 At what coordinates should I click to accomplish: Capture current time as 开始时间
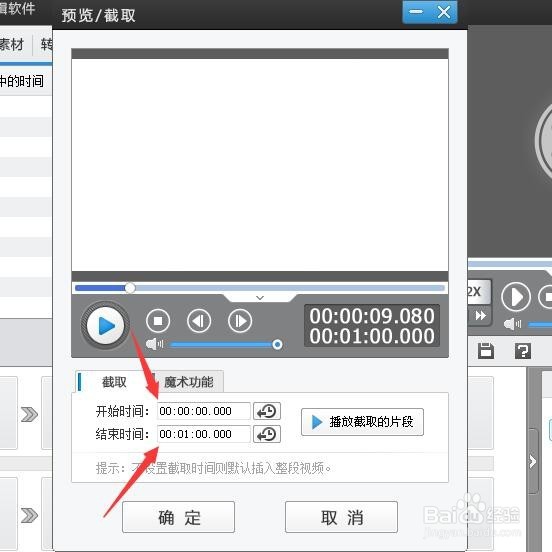coord(267,411)
